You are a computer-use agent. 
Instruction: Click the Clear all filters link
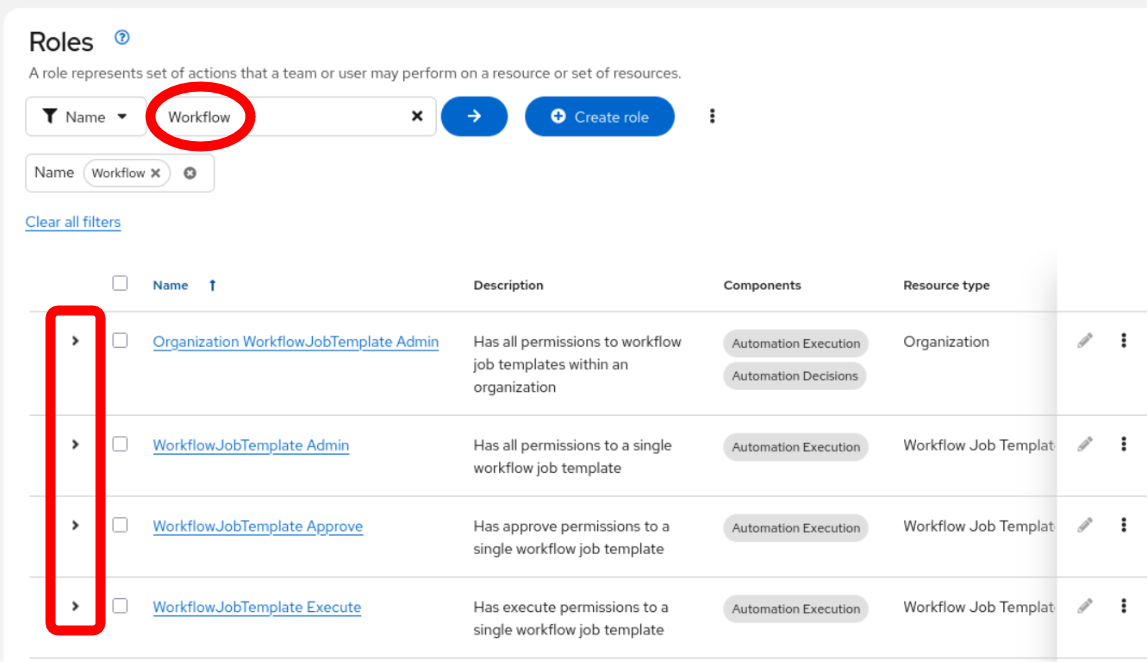(73, 222)
